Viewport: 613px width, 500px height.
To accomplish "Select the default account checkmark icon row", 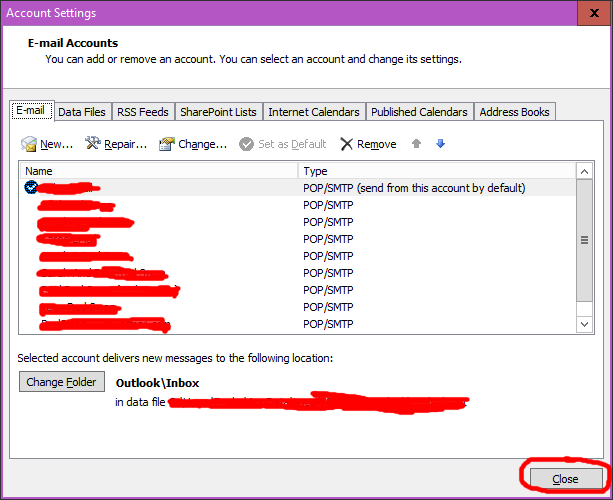I will pyautogui.click(x=31, y=187).
